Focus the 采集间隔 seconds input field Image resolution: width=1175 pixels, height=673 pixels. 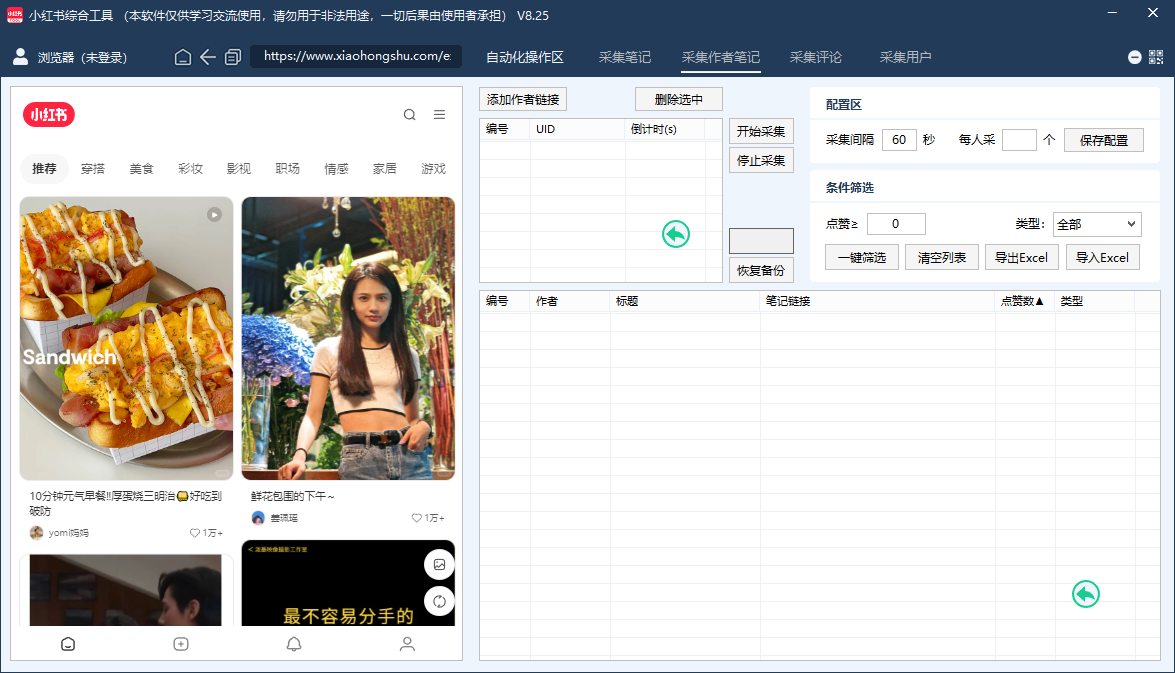[899, 140]
